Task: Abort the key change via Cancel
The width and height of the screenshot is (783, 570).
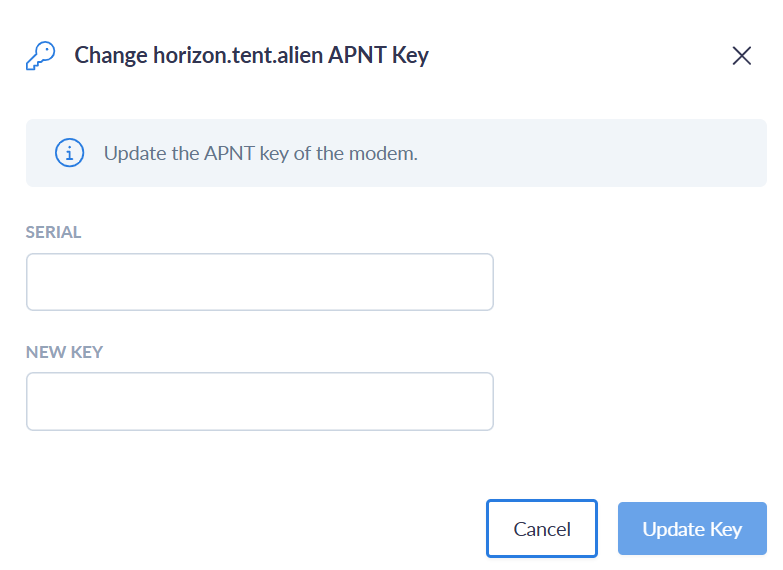Action: point(542,528)
